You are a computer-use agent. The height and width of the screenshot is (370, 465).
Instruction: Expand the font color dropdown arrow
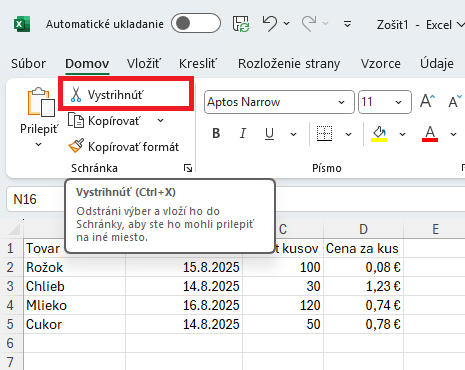click(x=453, y=134)
